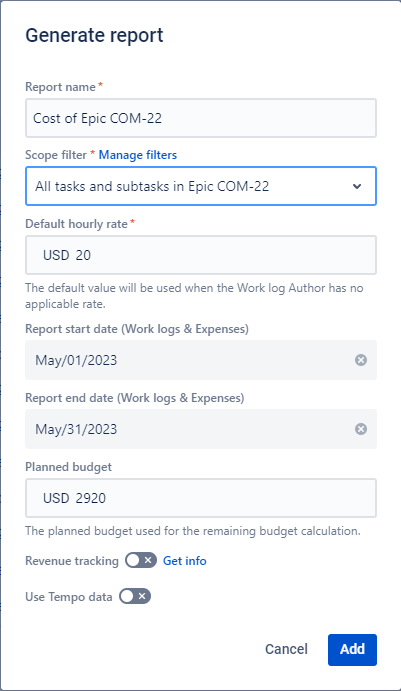Viewport: 401px width, 691px height.
Task: Turn on Use Tempo data
Action: tap(135, 596)
